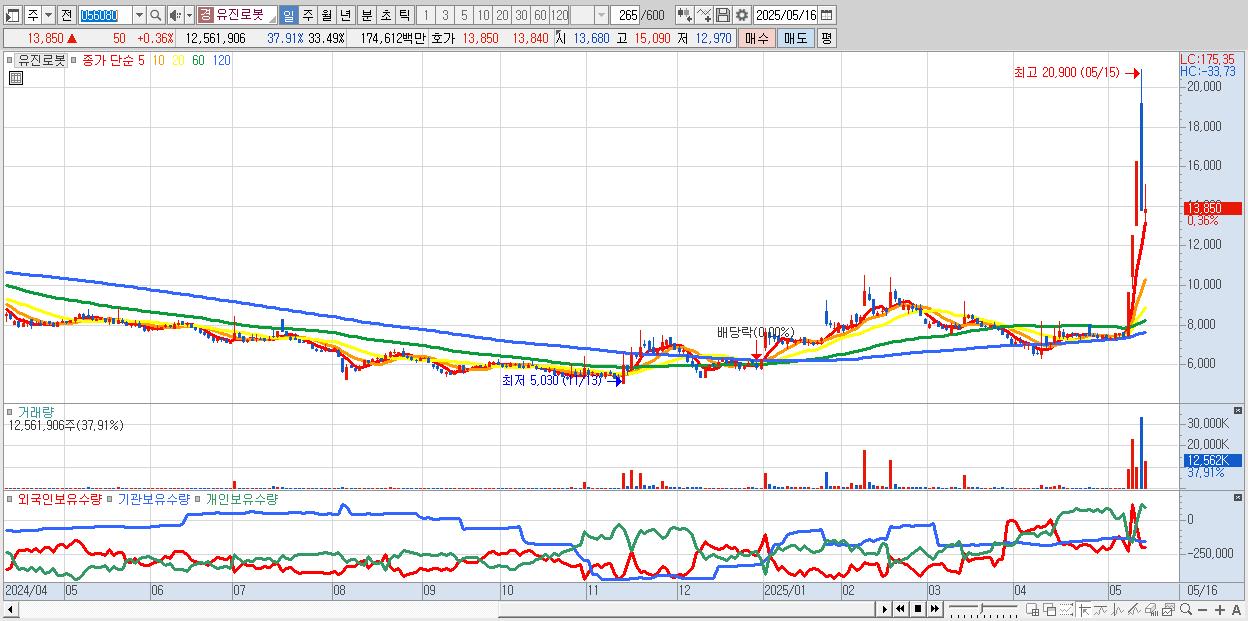The image size is (1248, 621).
Task: Fast-forward the chart replay
Action: pos(934,609)
